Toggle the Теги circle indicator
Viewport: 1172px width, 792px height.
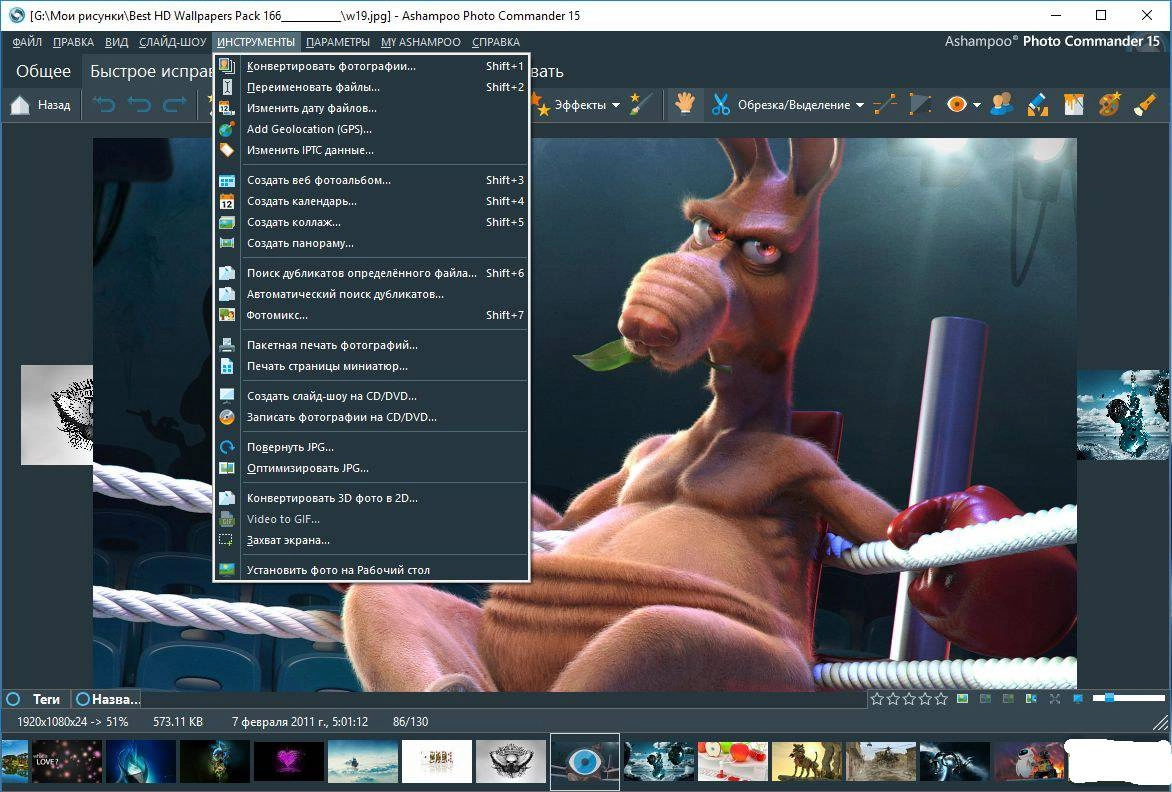tap(13, 699)
